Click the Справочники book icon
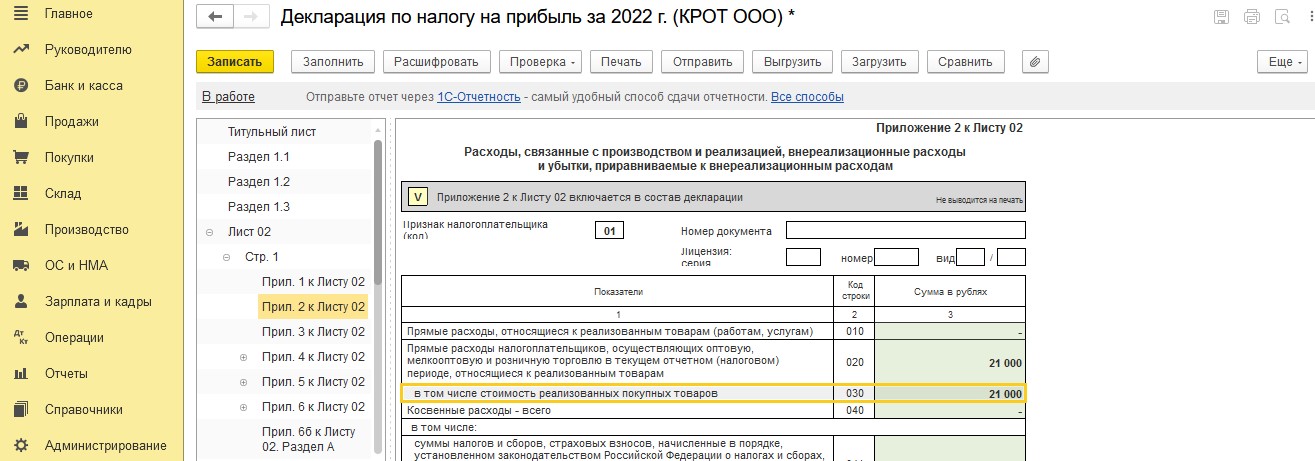This screenshot has width=1315, height=461. pos(20,409)
